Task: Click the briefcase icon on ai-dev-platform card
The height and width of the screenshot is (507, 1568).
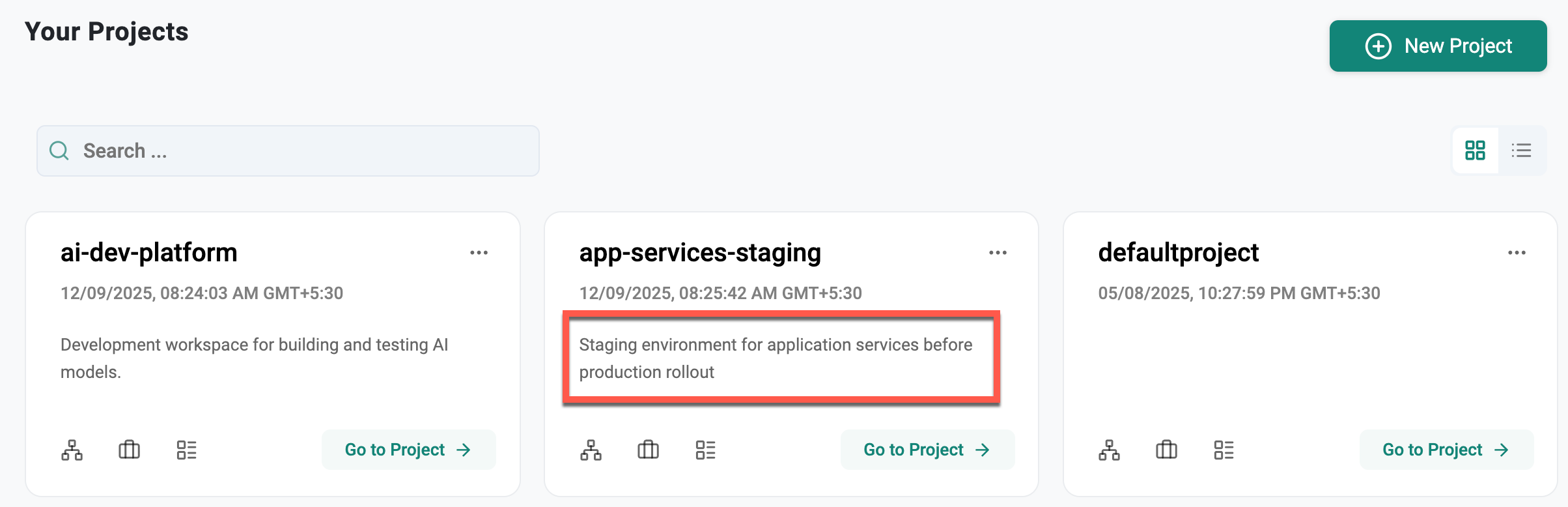Action: coord(129,450)
